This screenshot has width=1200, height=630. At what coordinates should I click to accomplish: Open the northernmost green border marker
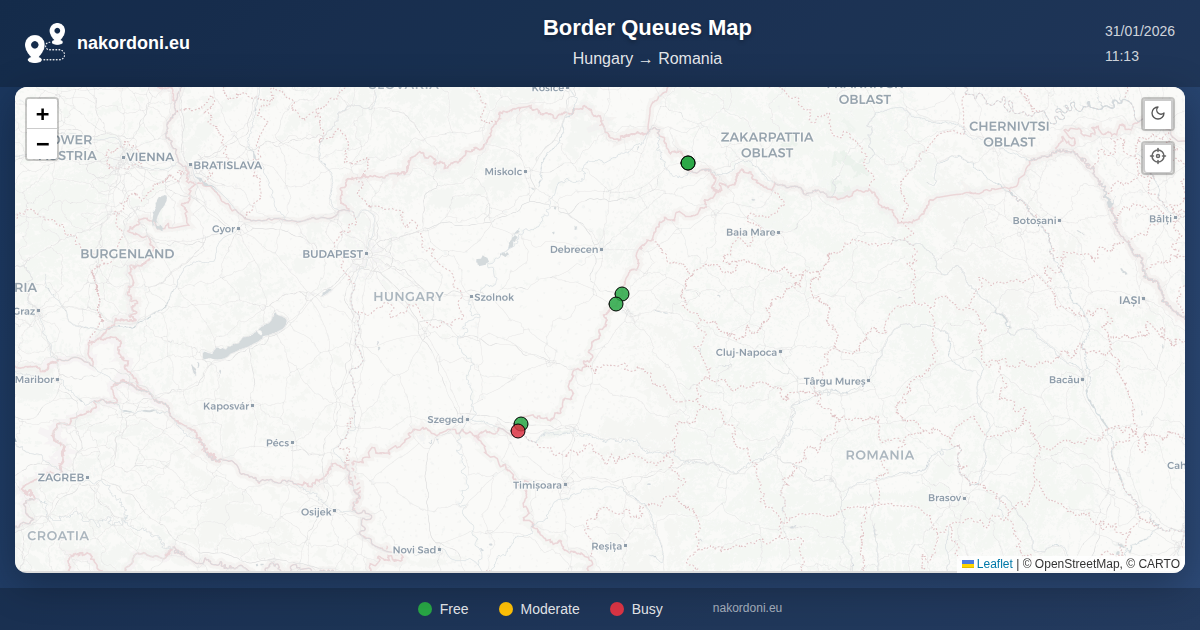688,163
